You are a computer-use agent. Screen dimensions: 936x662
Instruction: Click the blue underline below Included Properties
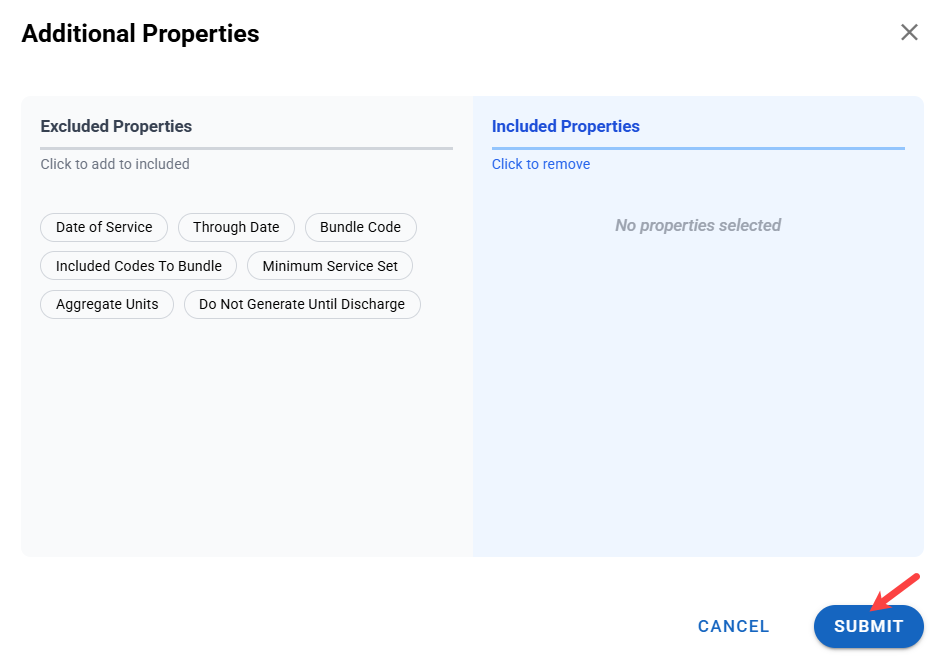click(x=698, y=148)
